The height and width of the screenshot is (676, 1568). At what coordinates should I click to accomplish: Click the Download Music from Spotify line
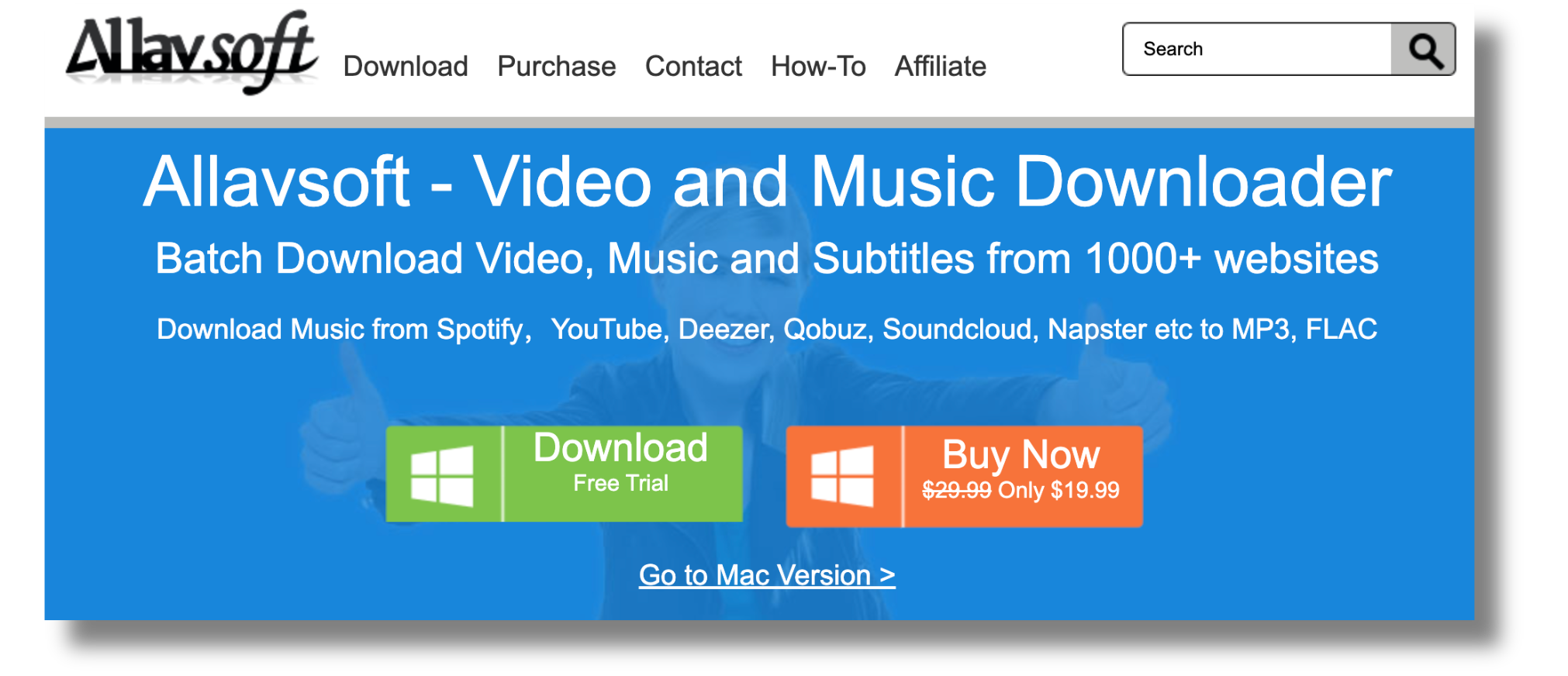[767, 329]
